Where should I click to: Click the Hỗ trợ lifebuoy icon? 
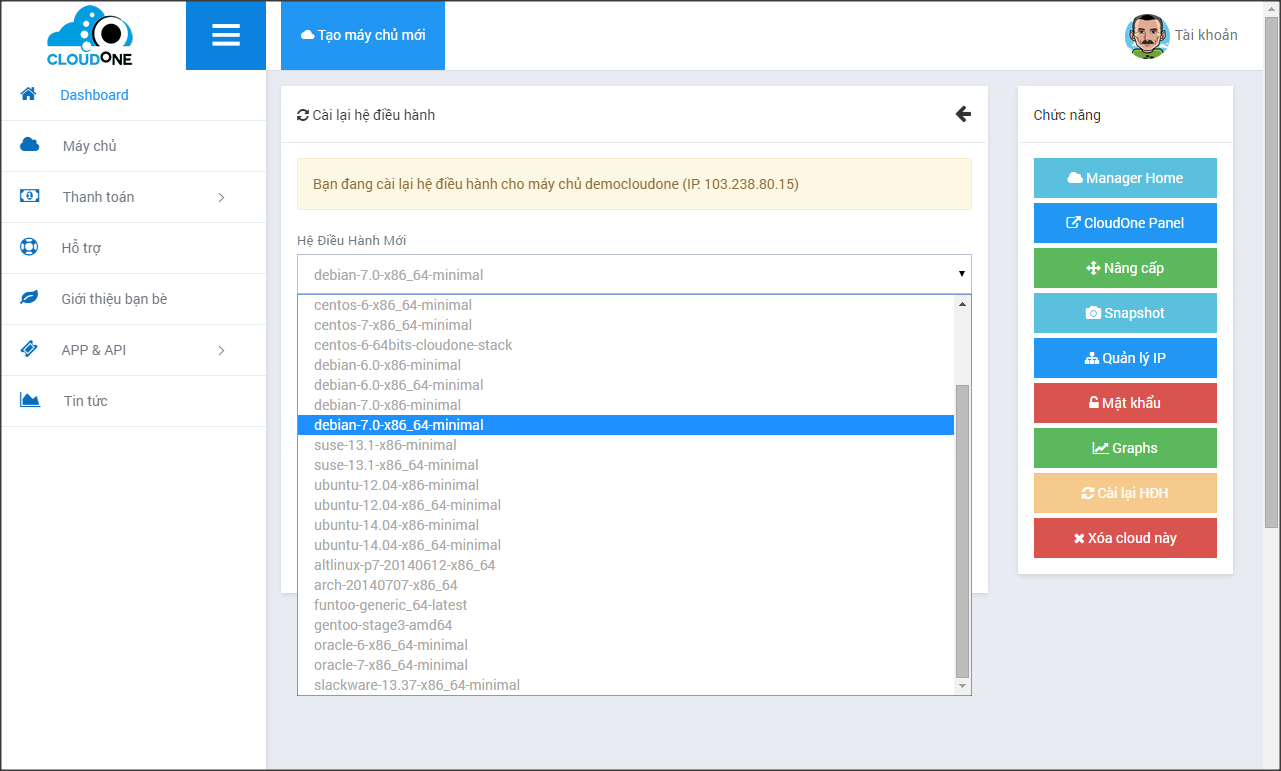pyautogui.click(x=30, y=247)
